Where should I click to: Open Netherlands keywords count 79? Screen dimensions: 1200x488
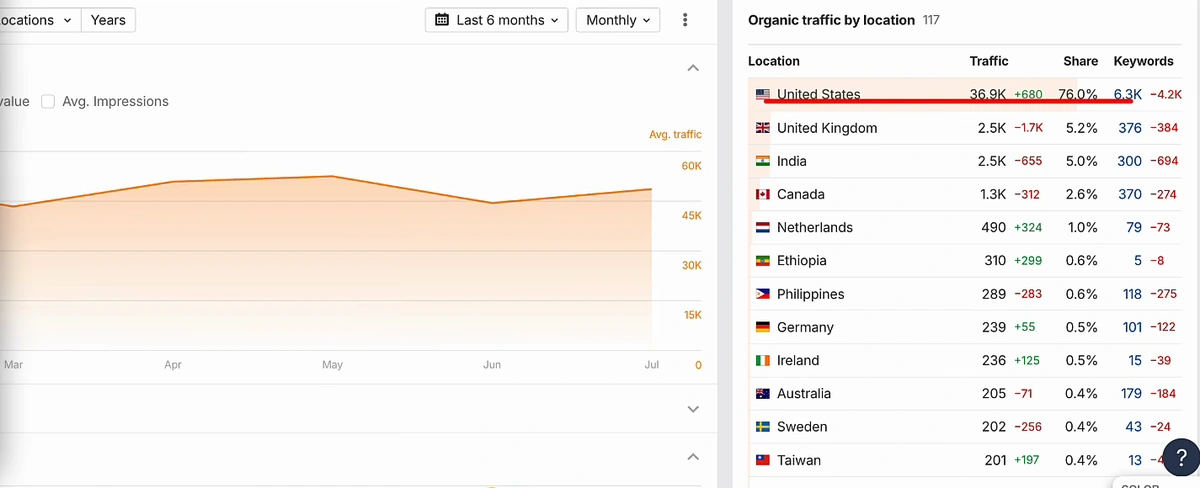point(1134,227)
